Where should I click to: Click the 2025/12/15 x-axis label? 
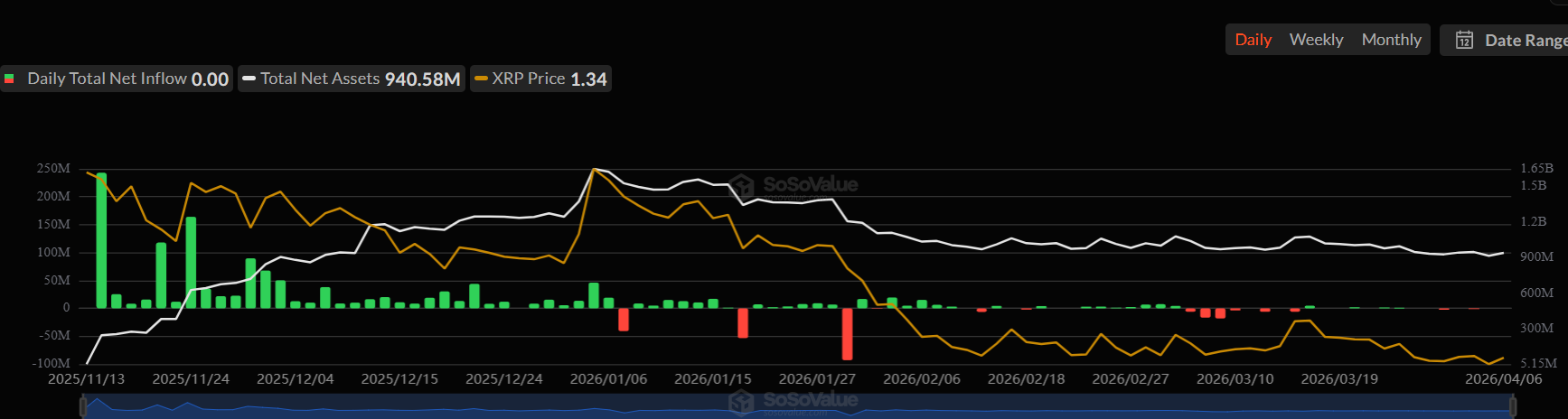(x=399, y=378)
